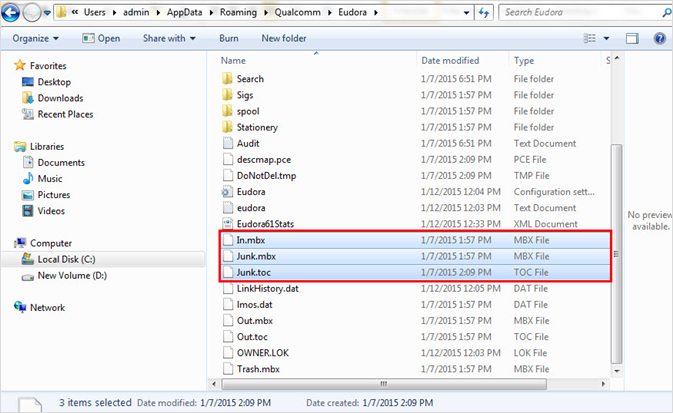This screenshot has height=413, width=673.
Task: Click the Trash.mbx file icon
Action: 227,369
